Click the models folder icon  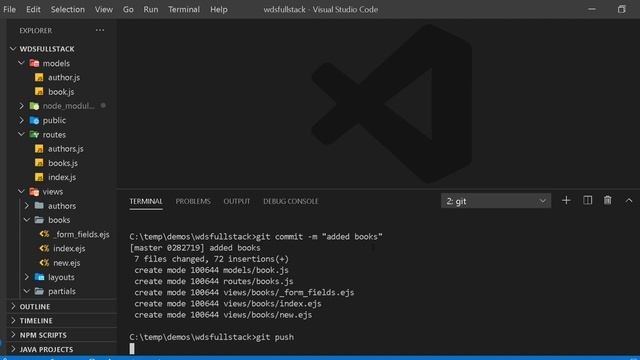tap(34, 63)
